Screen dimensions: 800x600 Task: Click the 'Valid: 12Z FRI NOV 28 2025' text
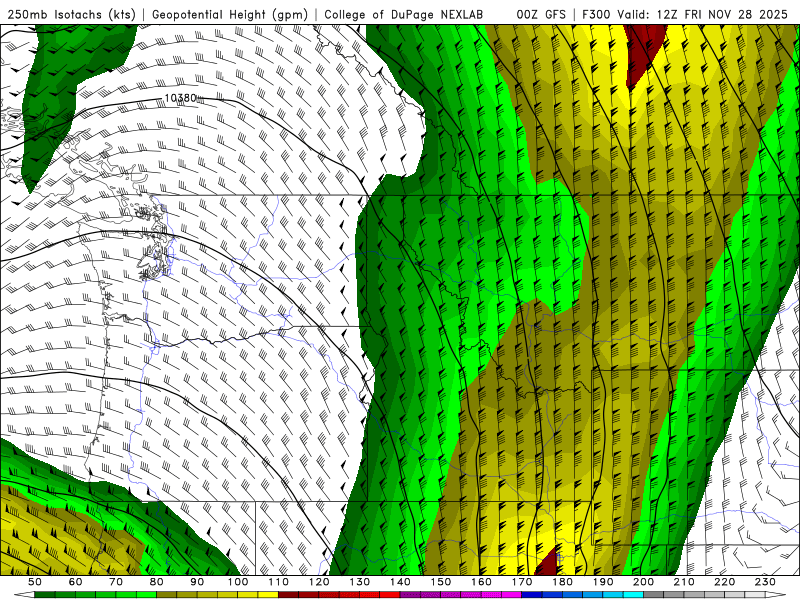[x=703, y=14]
